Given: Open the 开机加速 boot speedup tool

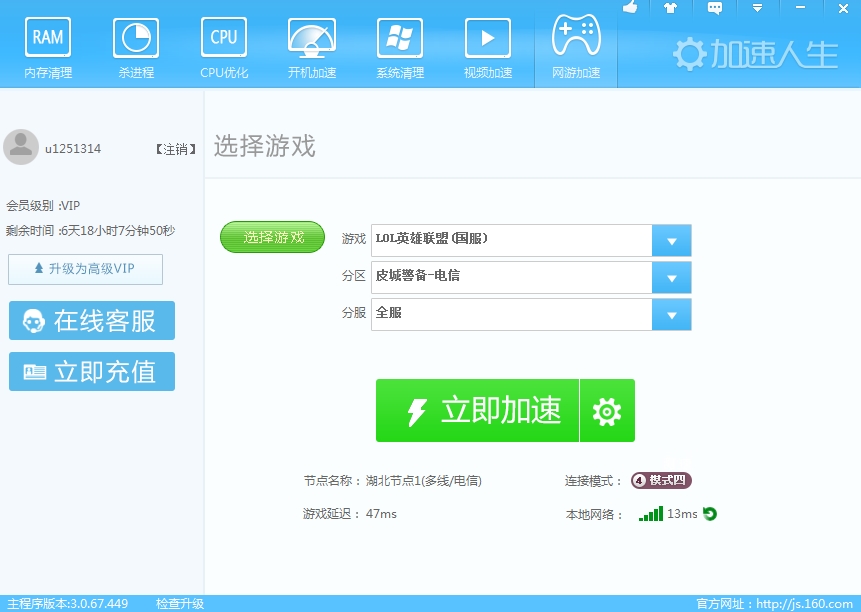Looking at the screenshot, I should 311,45.
